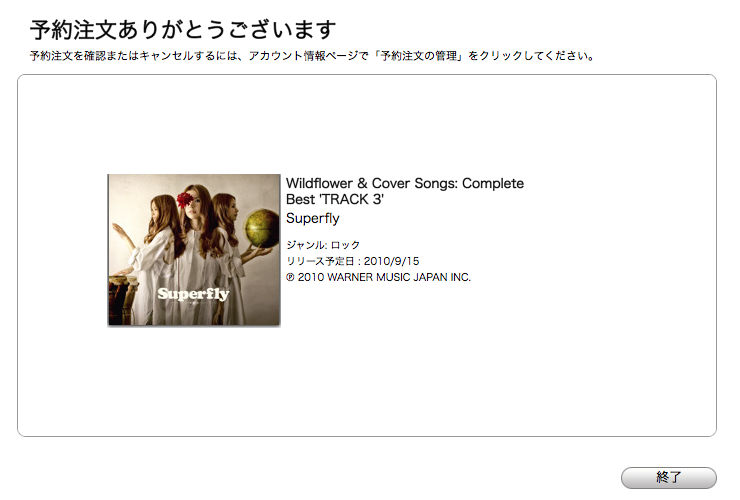740x500 pixels.
Task: Click the 終了 button to finish
Action: pyautogui.click(x=668, y=477)
